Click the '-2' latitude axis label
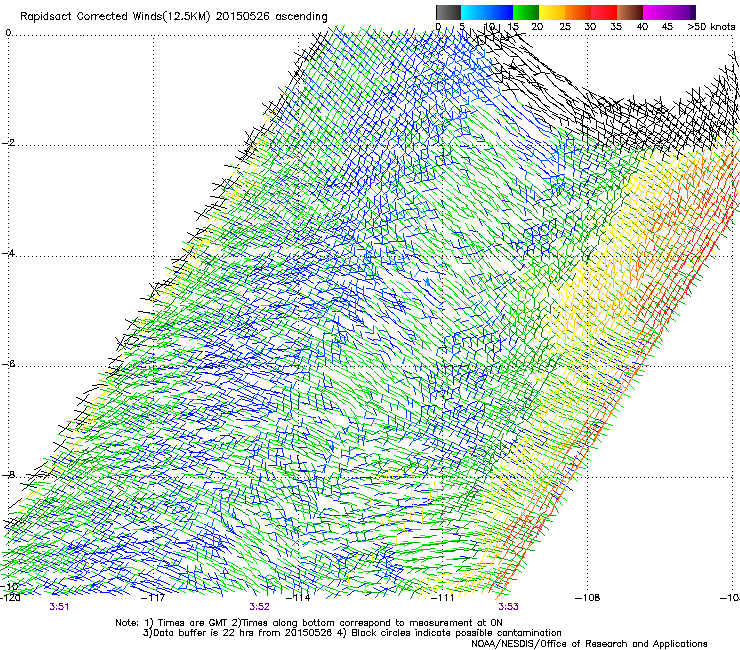Screen dimensions: 740x650 pyautogui.click(x=8, y=143)
